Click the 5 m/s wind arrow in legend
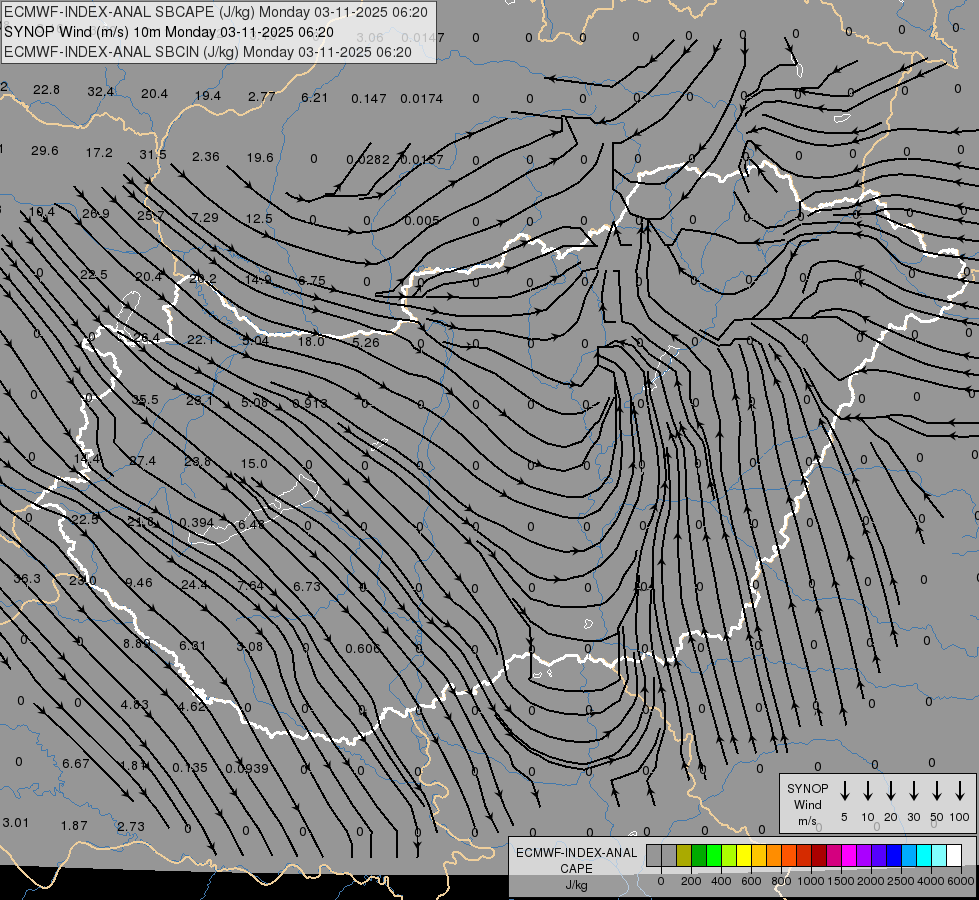 coord(845,791)
